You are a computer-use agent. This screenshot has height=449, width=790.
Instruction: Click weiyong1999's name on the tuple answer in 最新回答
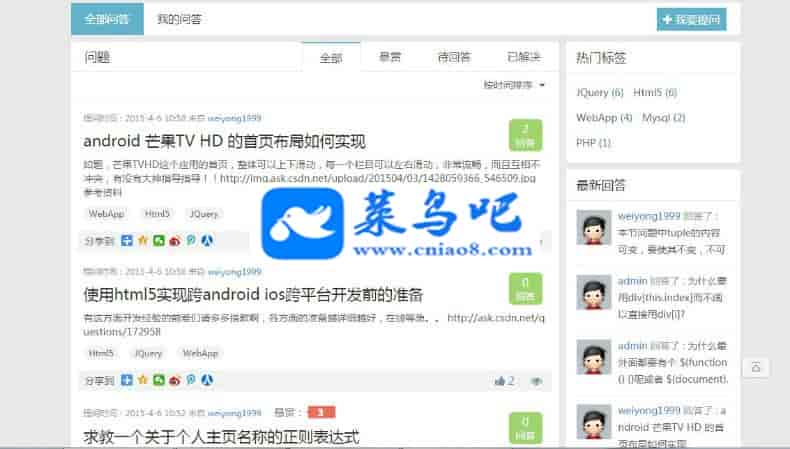click(x=649, y=216)
